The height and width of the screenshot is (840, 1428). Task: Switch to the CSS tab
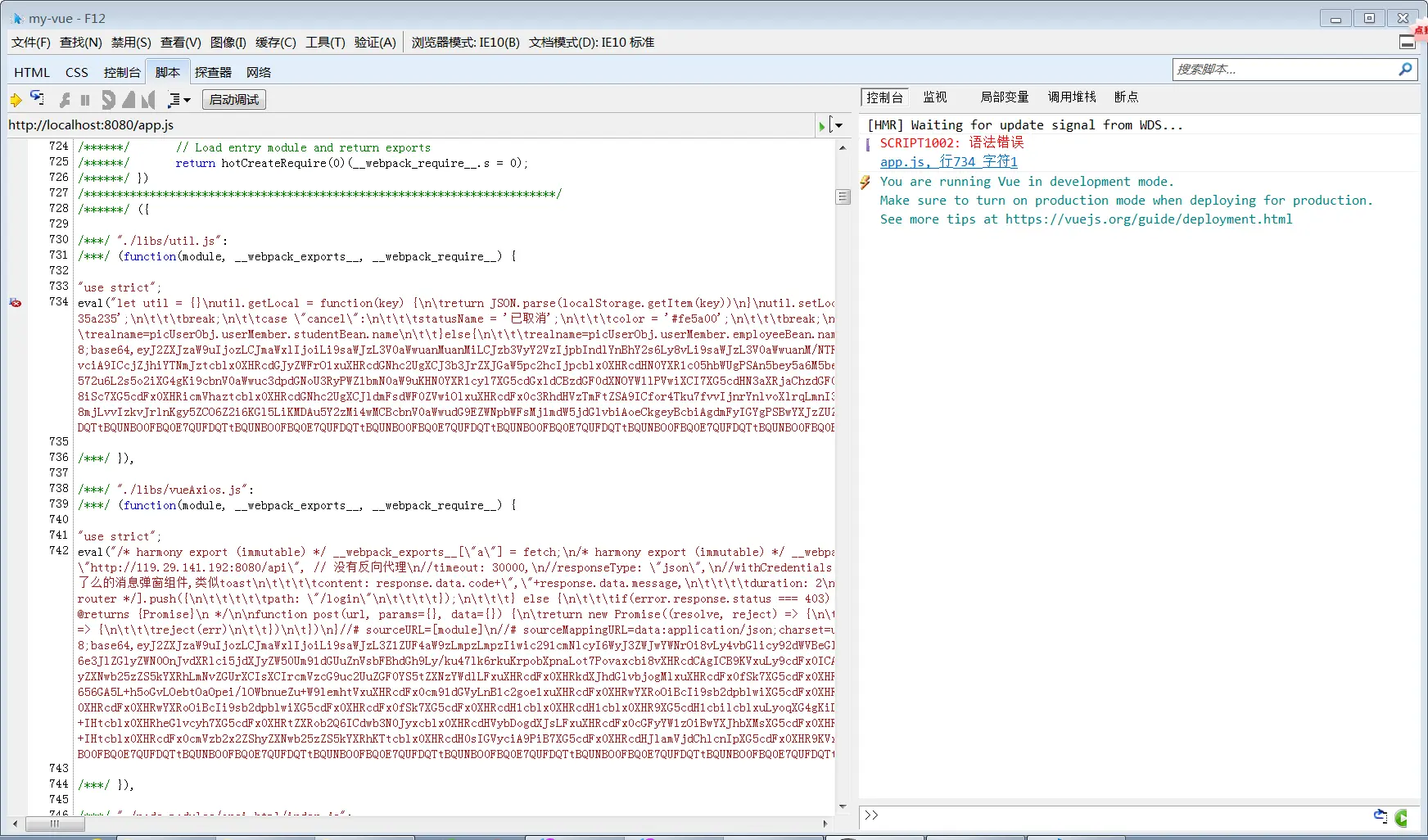[77, 73]
